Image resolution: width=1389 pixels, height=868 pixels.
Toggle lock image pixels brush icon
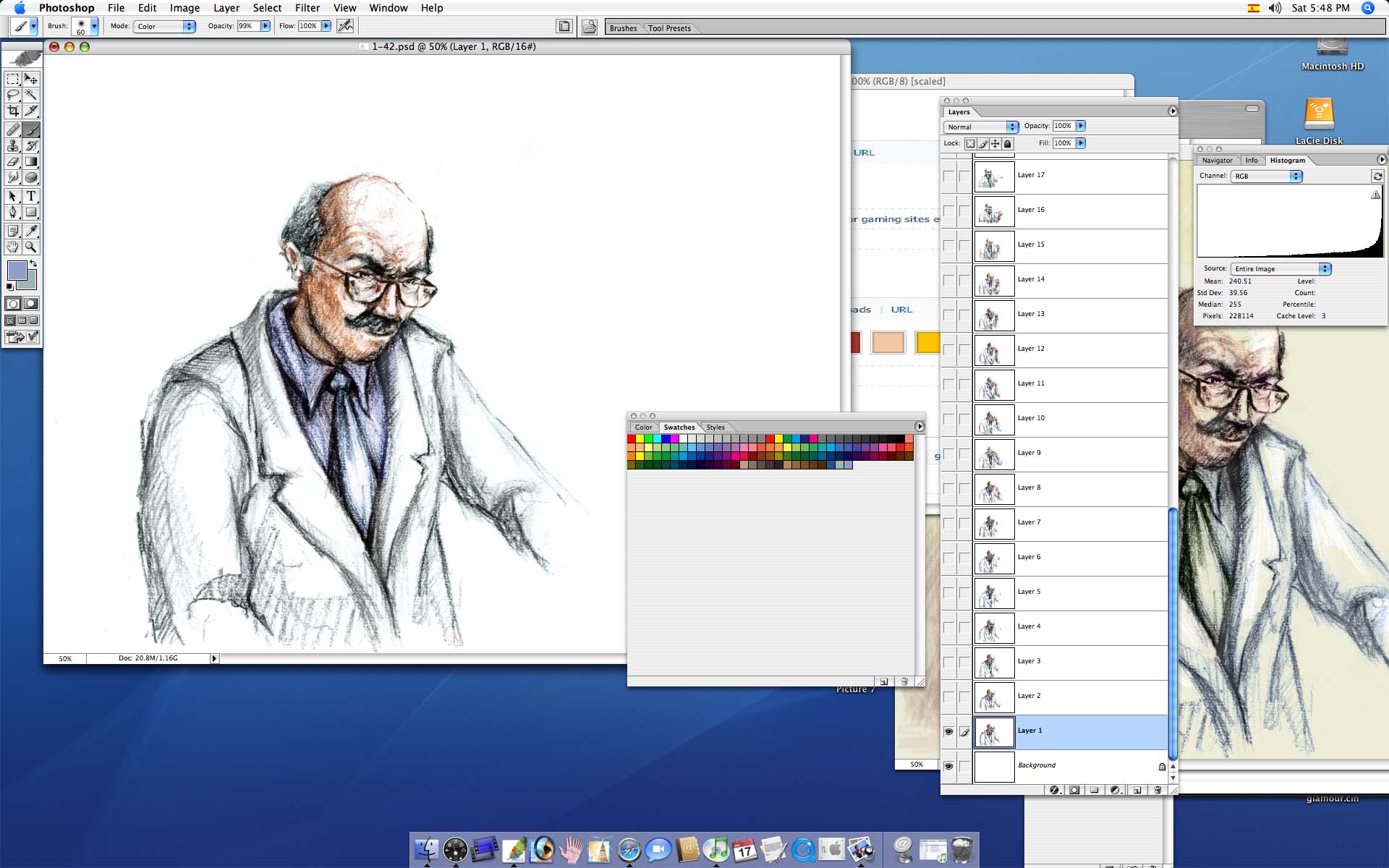click(x=983, y=144)
